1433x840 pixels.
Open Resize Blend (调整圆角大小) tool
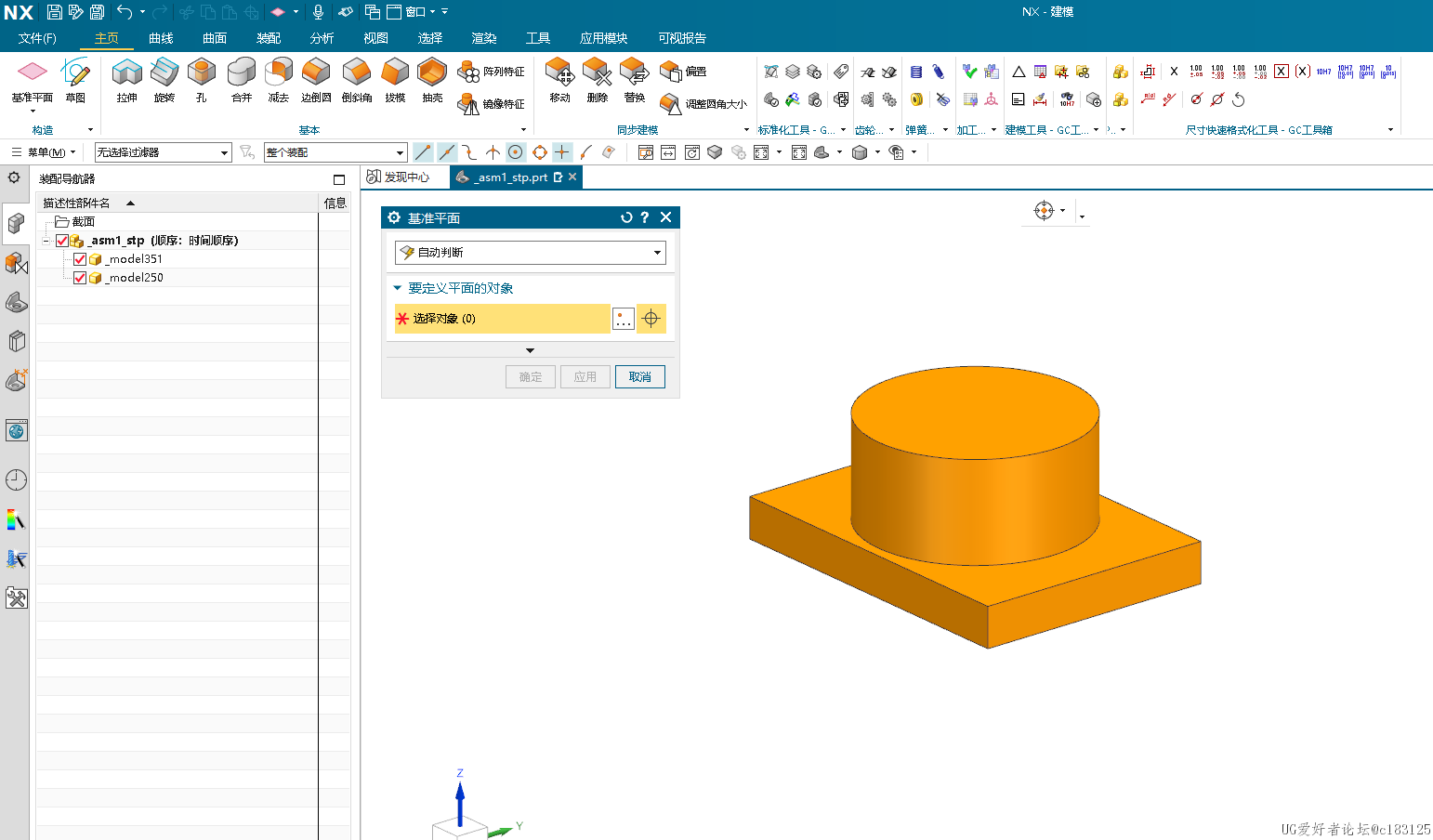coord(703,104)
